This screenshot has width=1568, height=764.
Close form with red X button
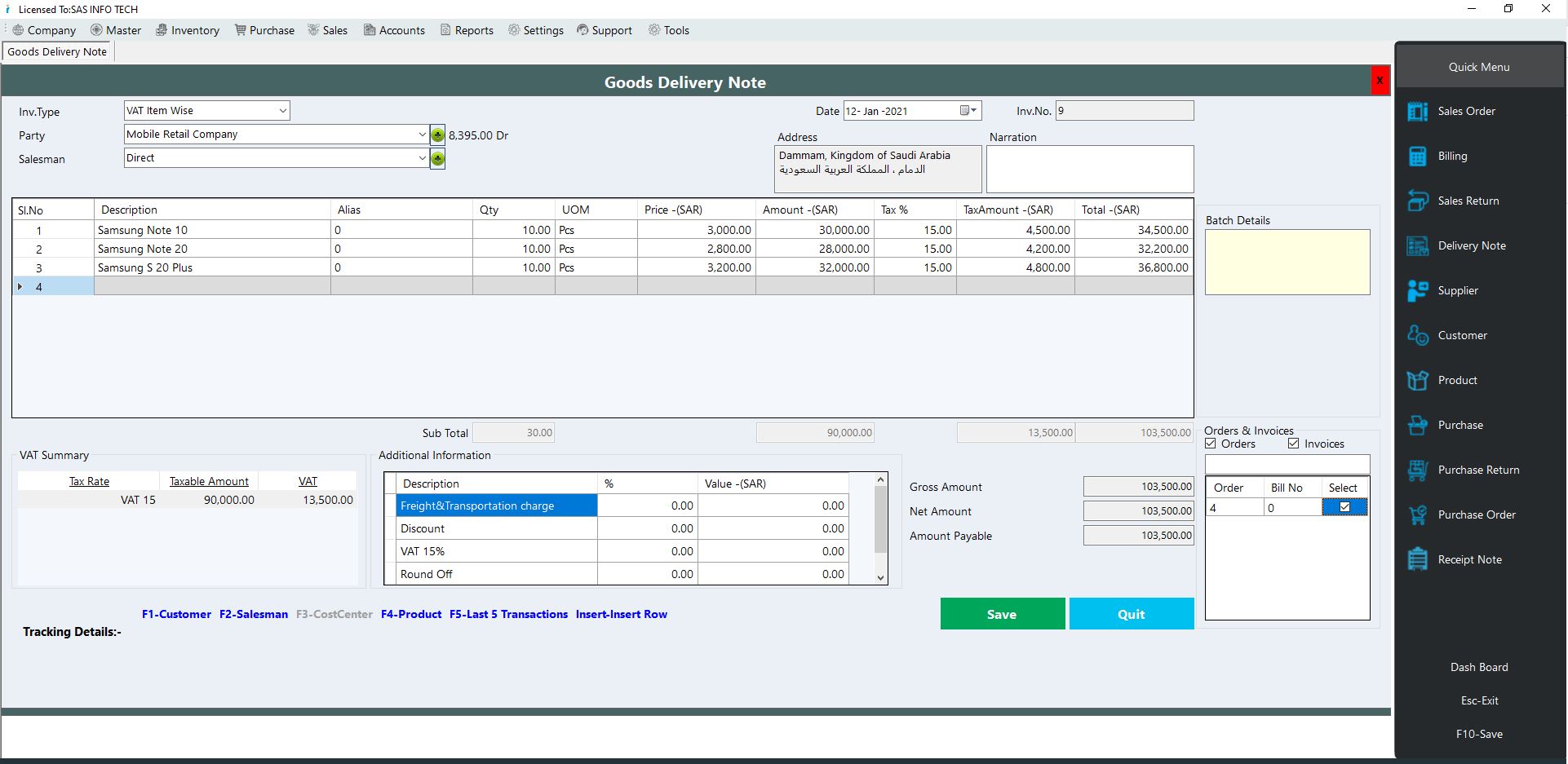(x=1380, y=81)
